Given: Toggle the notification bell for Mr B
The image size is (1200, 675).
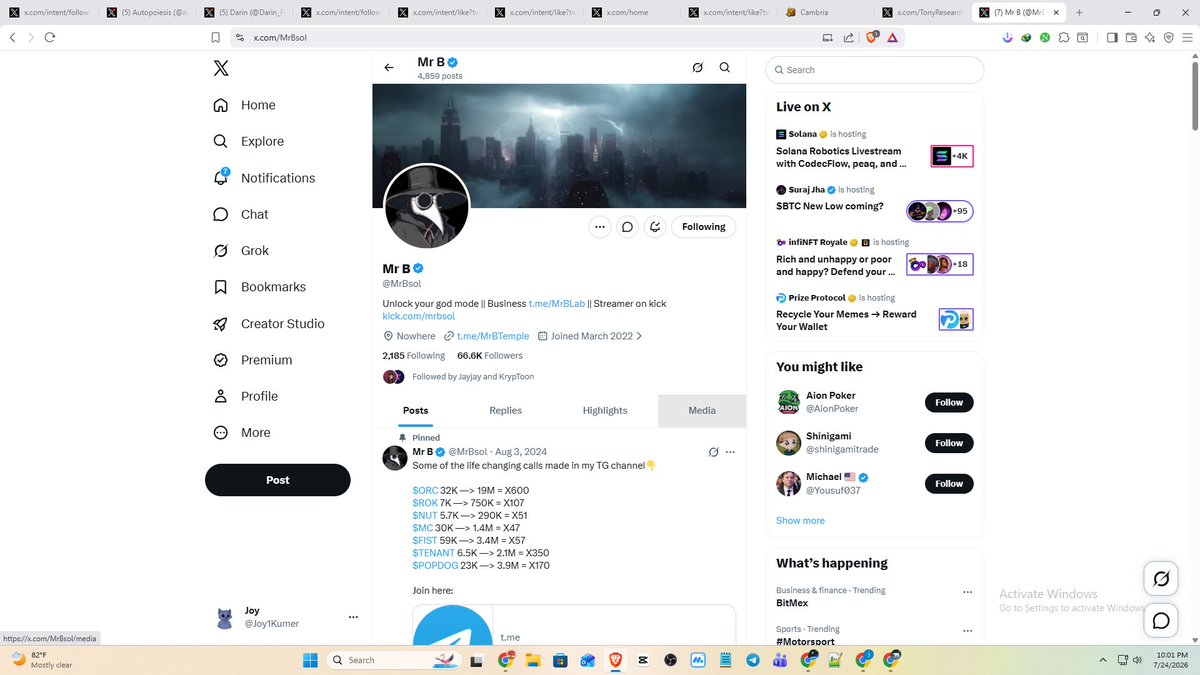Looking at the screenshot, I should coord(654,227).
